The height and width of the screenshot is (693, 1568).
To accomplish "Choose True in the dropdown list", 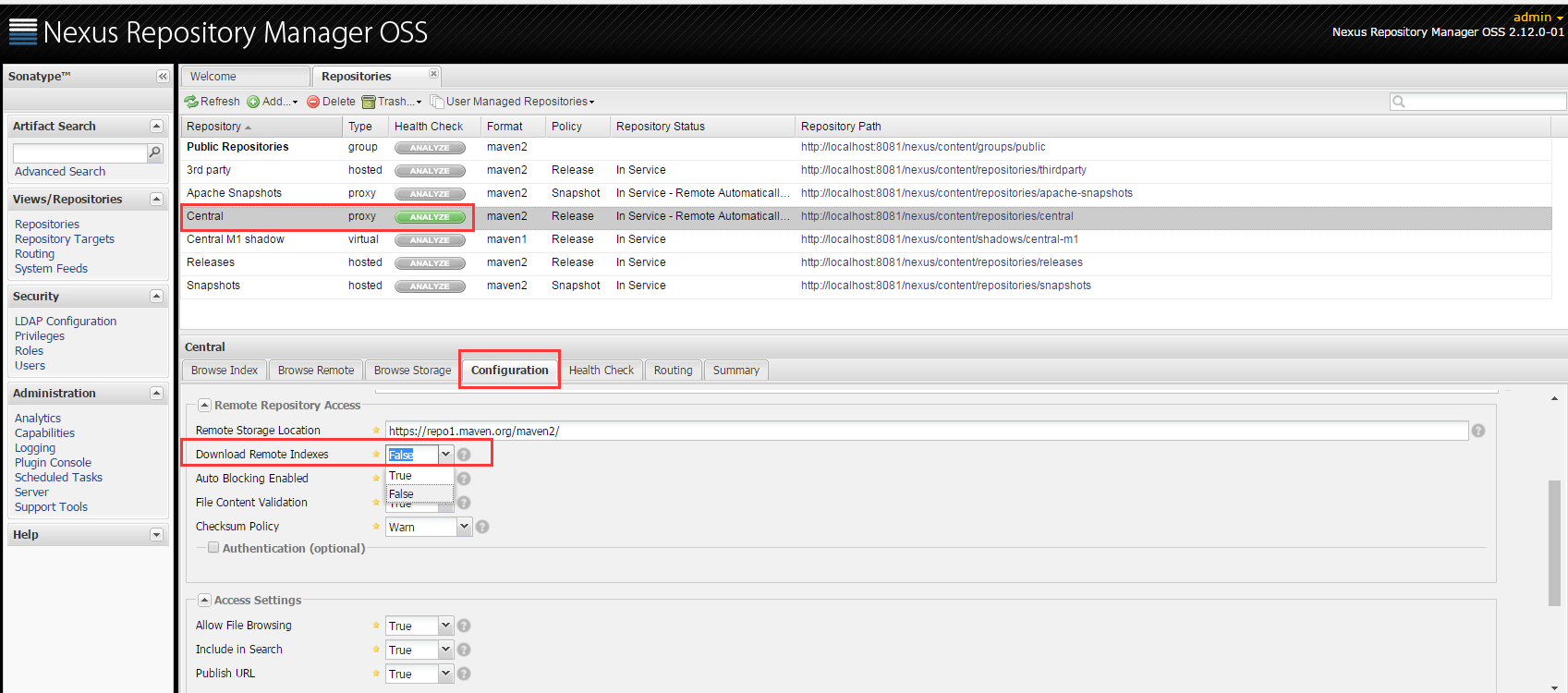I will (x=419, y=476).
